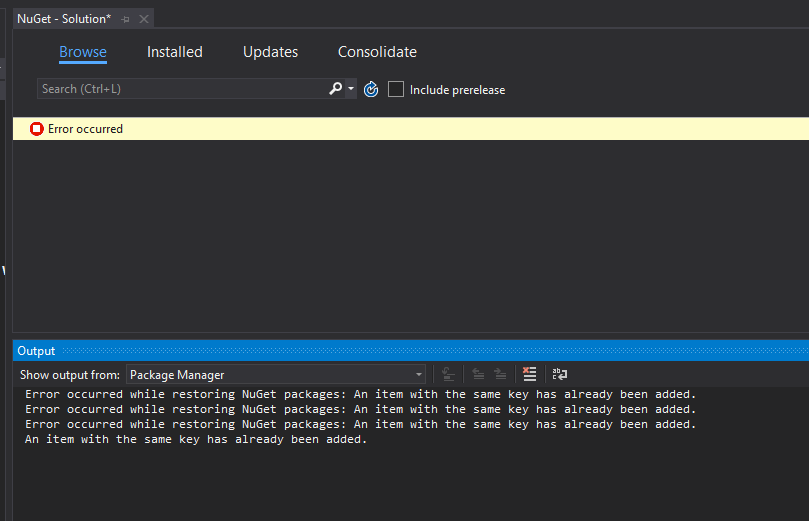Click 'Include prerelease' label text
The height and width of the screenshot is (521, 809).
click(x=457, y=90)
